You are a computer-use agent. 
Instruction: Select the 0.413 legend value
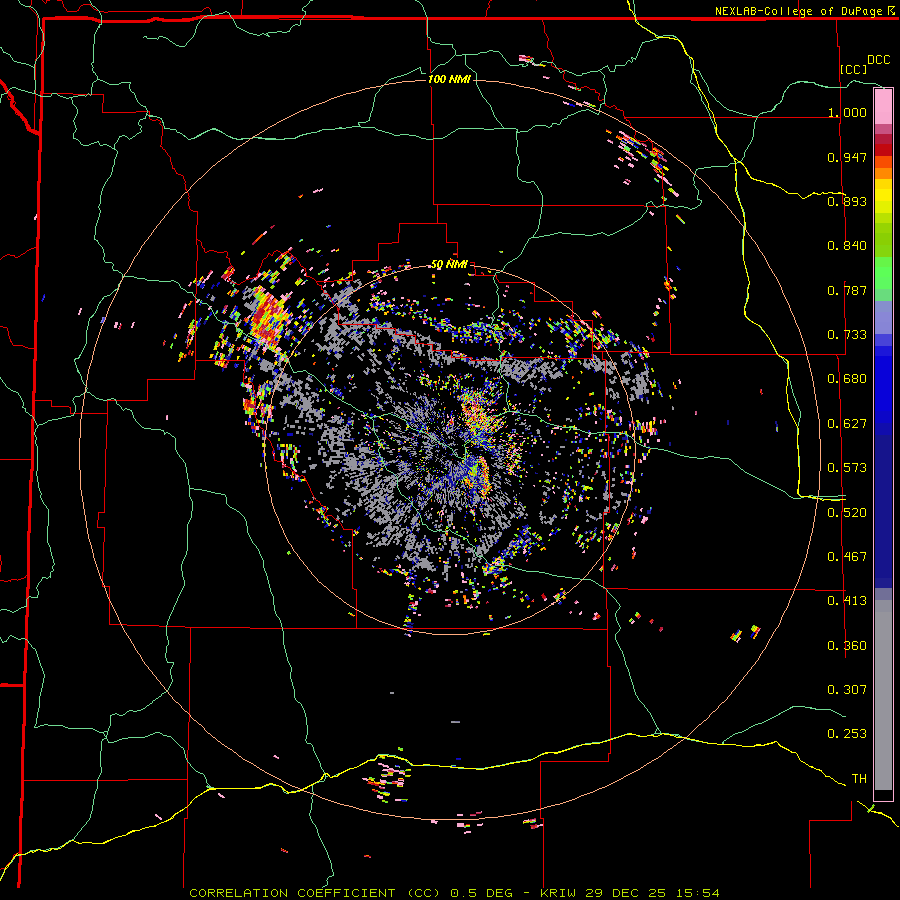[x=847, y=601]
